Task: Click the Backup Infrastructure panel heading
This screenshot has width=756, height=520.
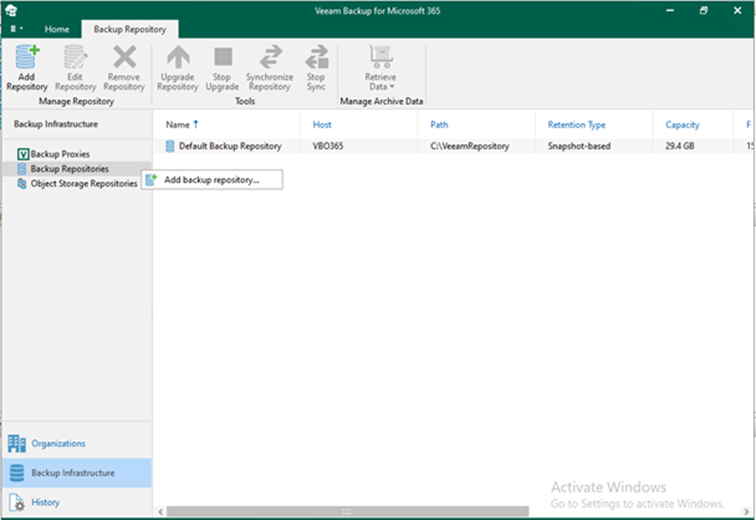Action: (x=56, y=124)
